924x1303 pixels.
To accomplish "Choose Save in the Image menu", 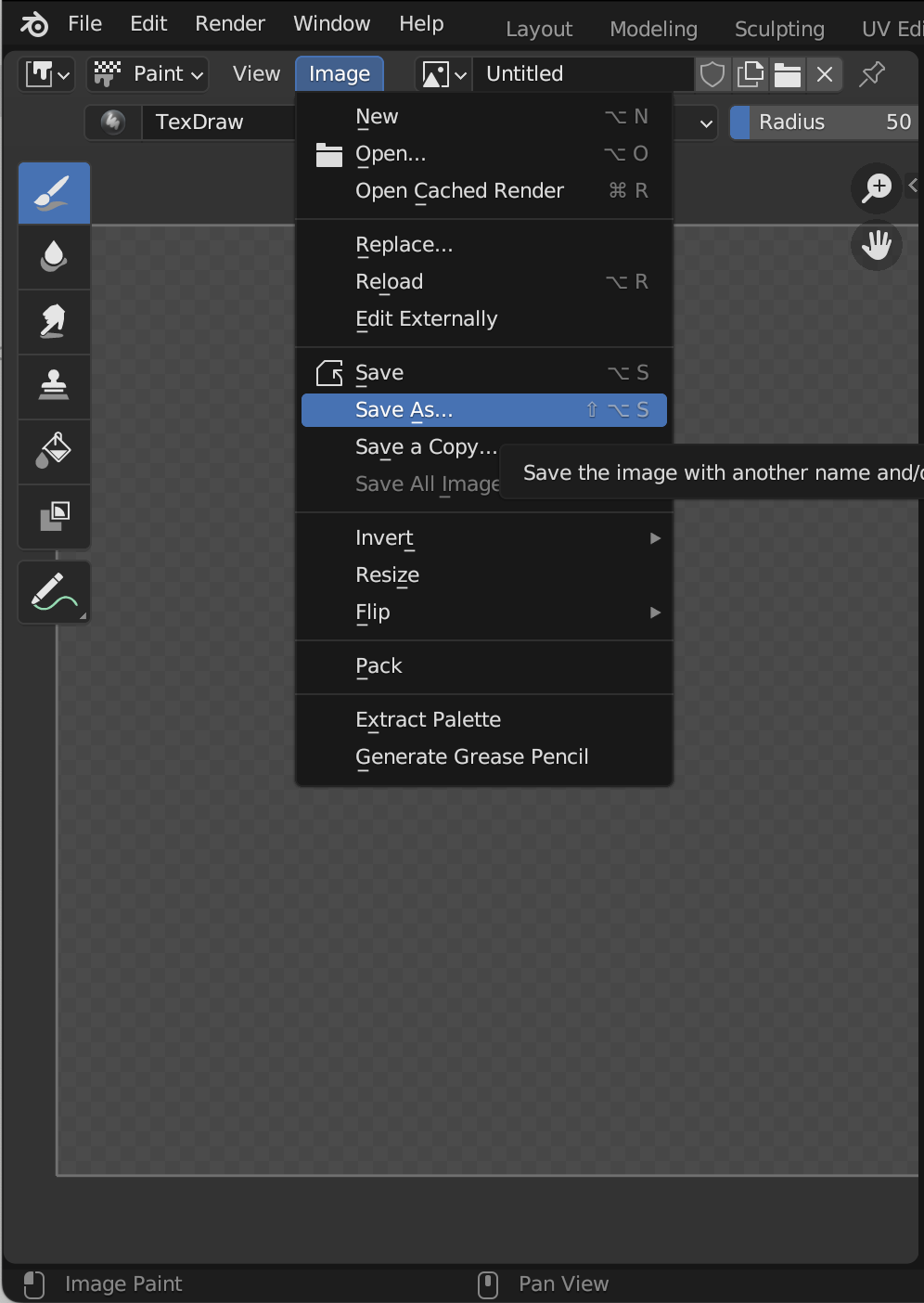I will click(484, 373).
